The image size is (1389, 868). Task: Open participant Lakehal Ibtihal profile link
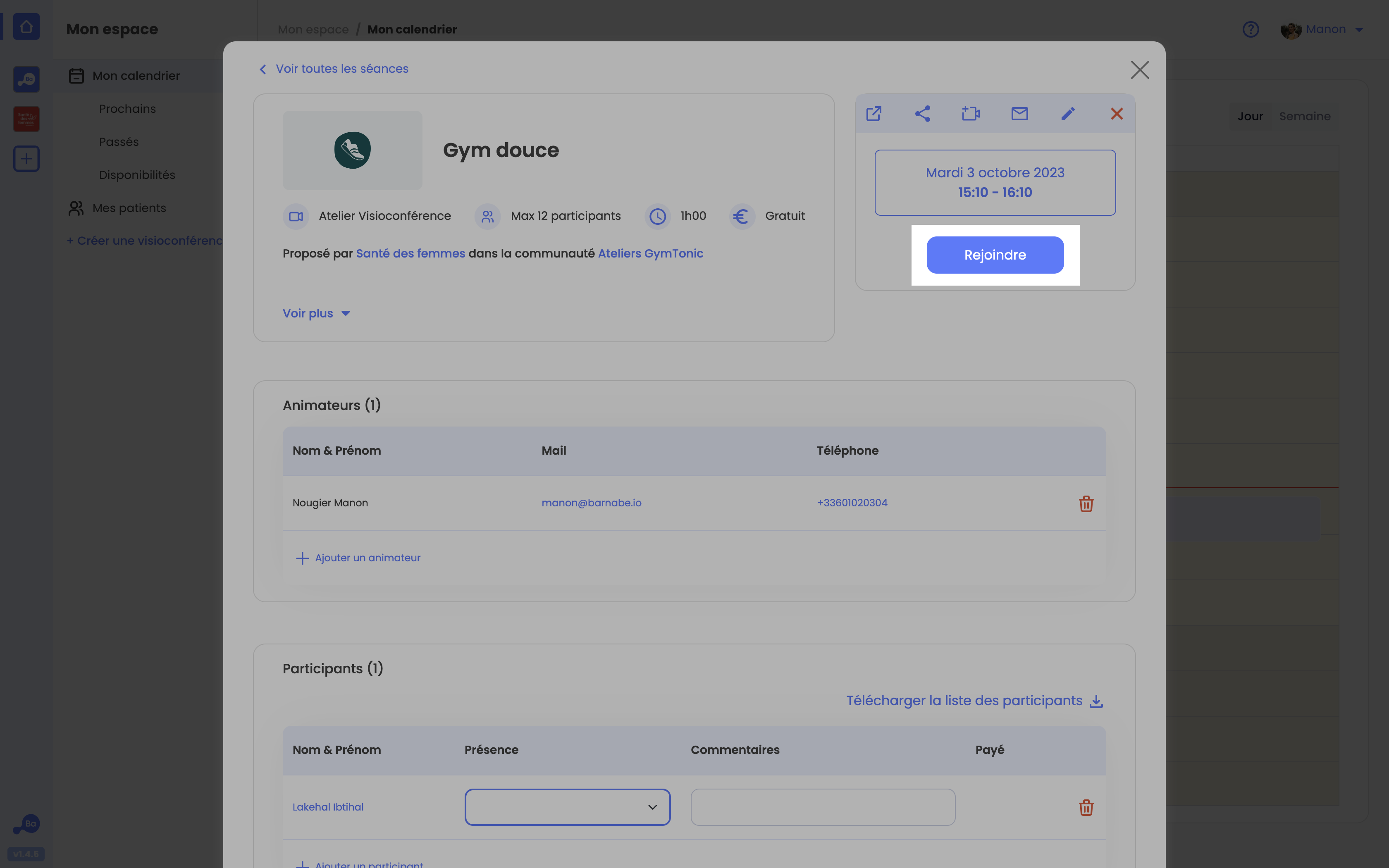[328, 807]
